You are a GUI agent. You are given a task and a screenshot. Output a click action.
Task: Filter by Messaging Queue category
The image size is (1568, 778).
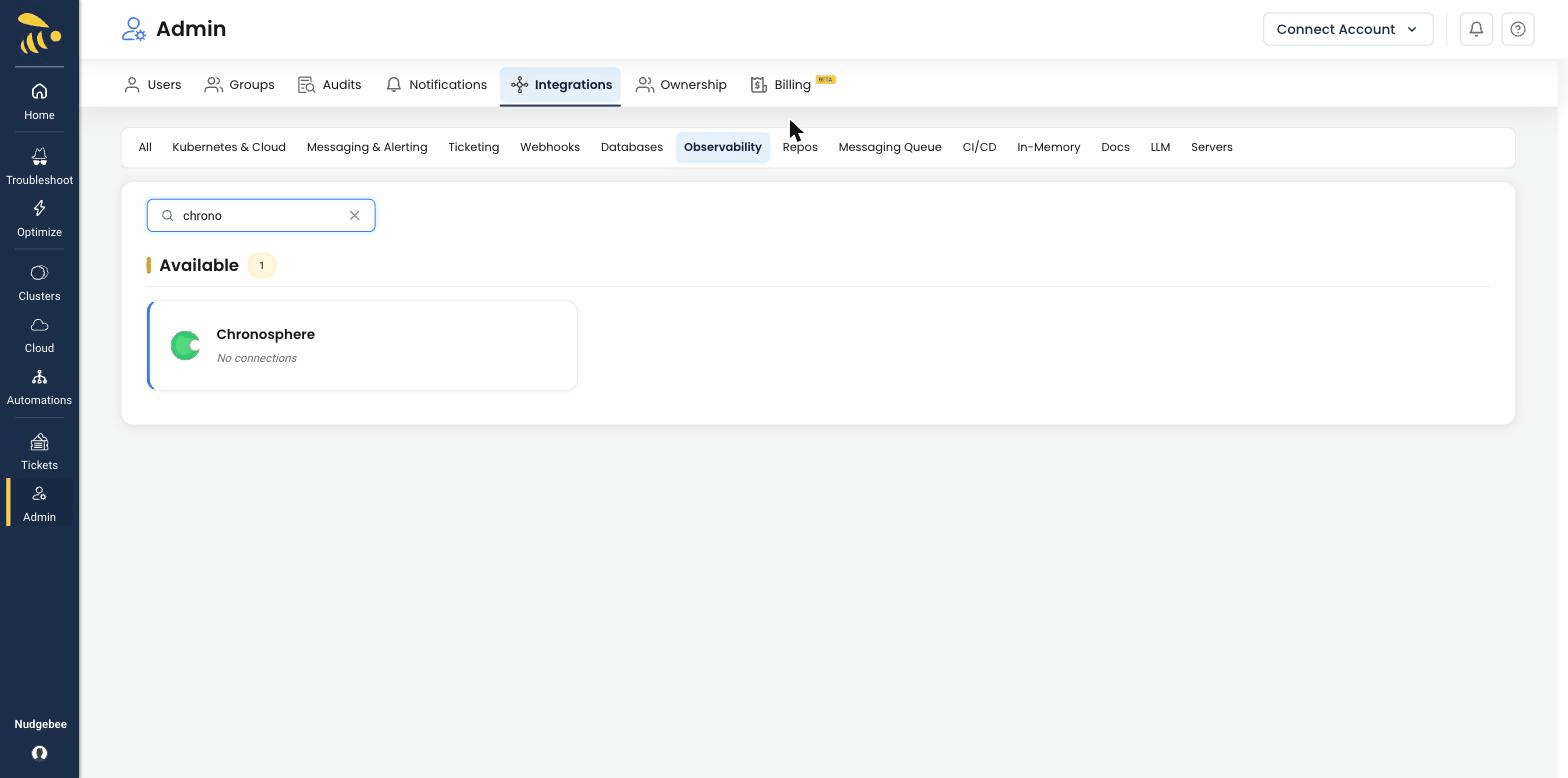[890, 147]
